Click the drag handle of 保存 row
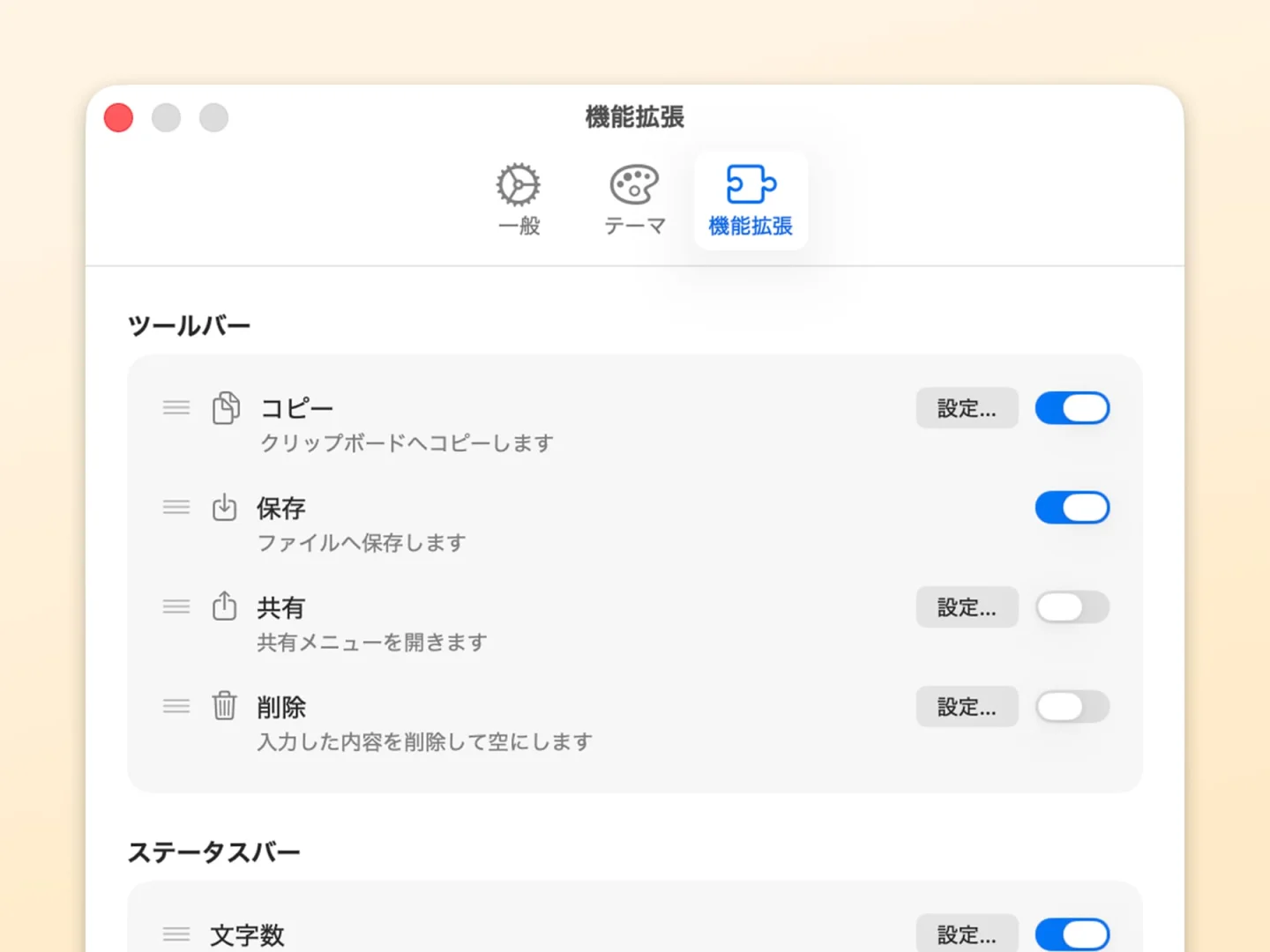This screenshot has height=952, width=1270. click(176, 507)
